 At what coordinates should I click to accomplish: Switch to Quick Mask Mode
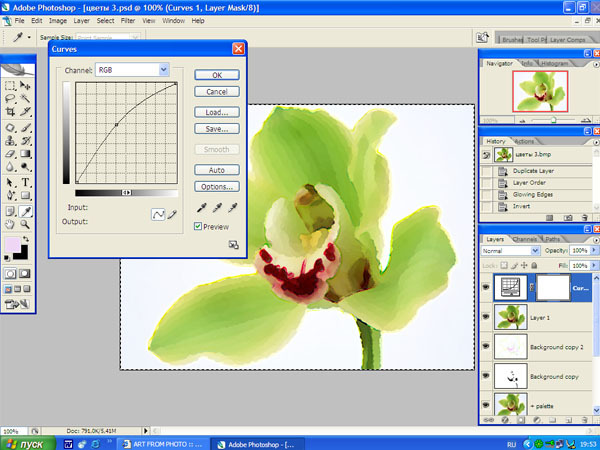click(25, 274)
